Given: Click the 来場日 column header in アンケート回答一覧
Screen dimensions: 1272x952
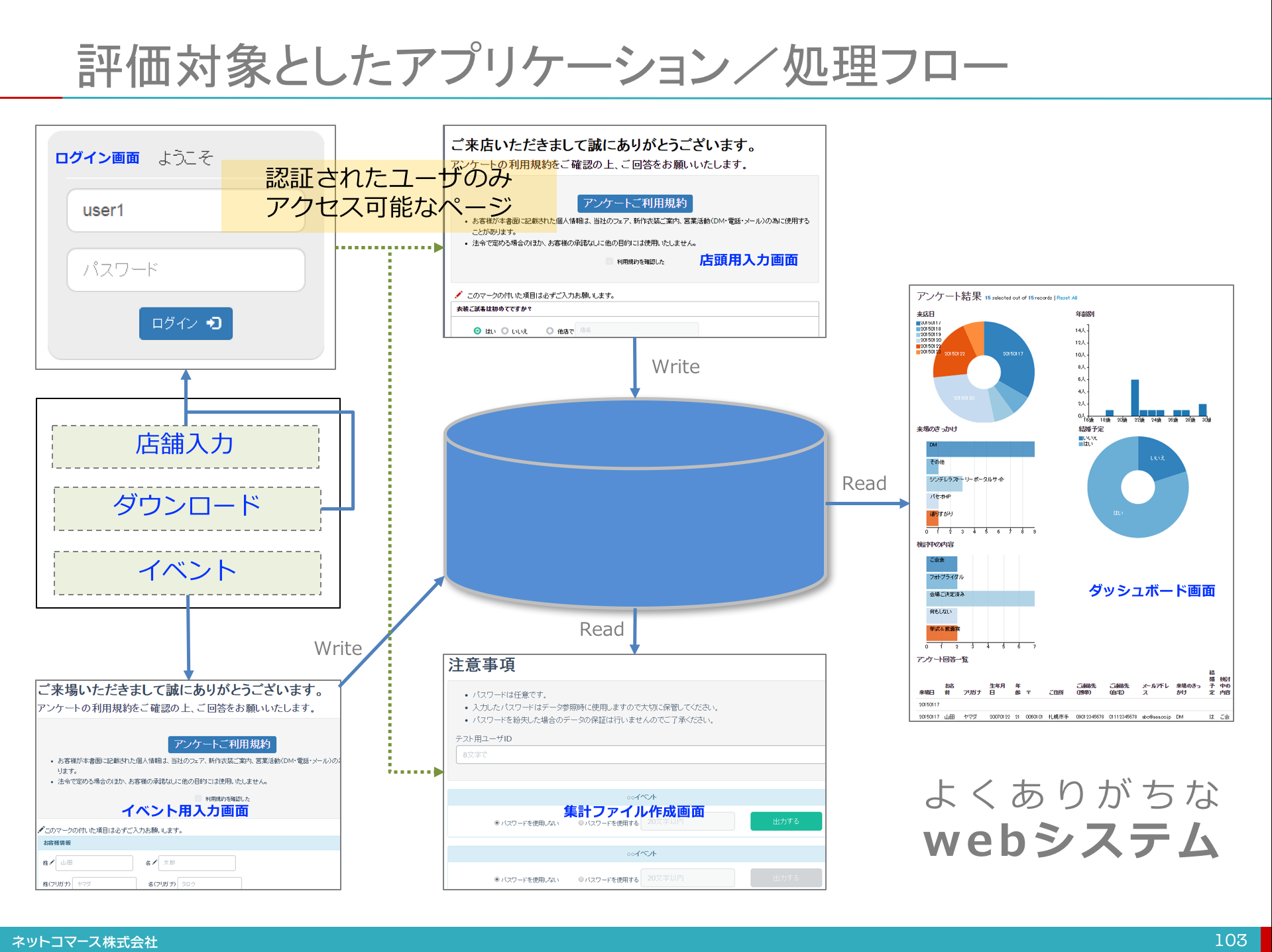Looking at the screenshot, I should [926, 692].
